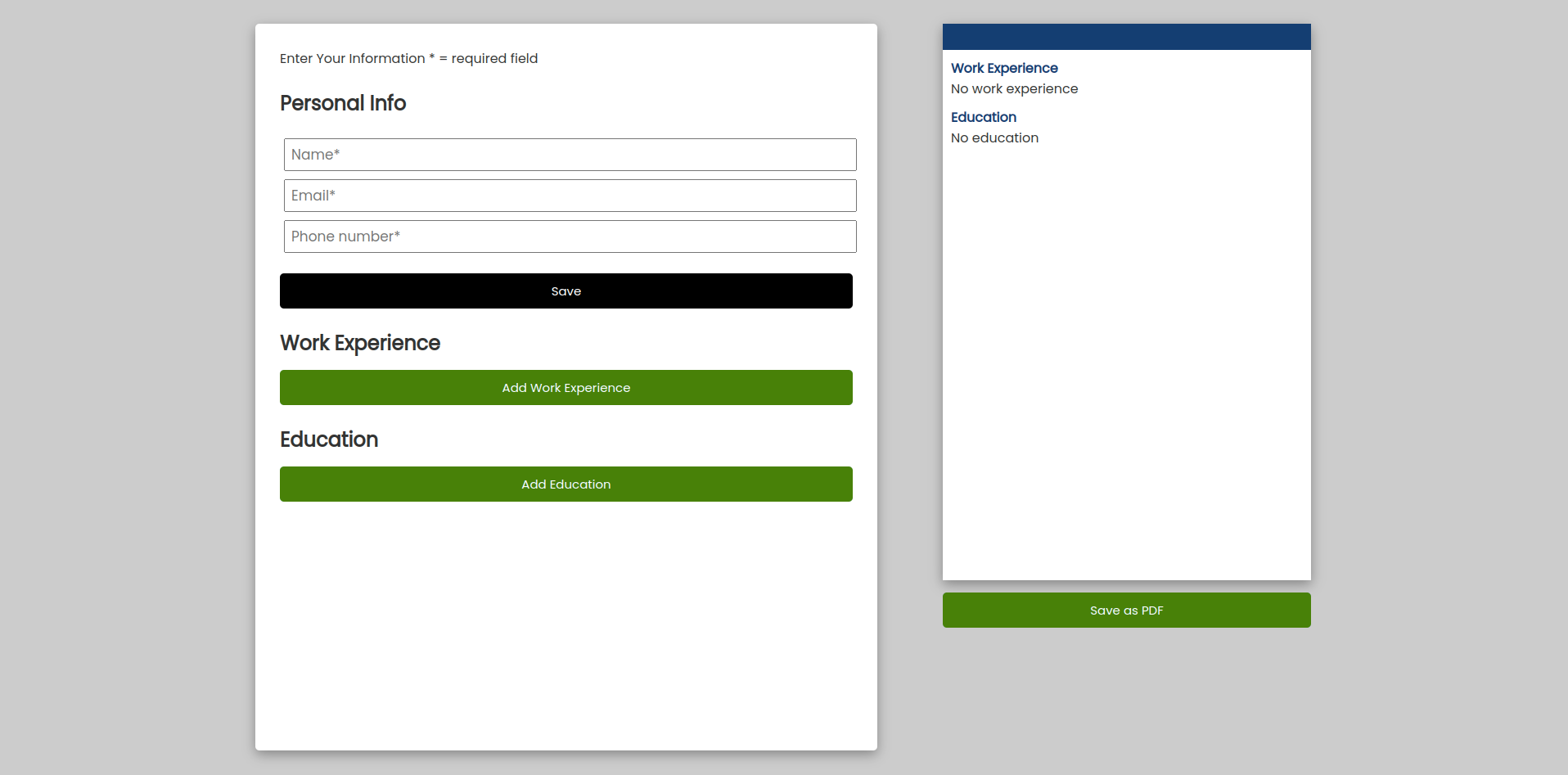
Task: Click the Personal Info heading
Action: pos(343,103)
